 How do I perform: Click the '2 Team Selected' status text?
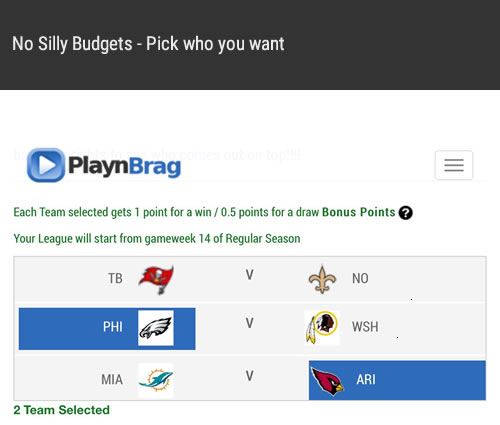click(x=61, y=410)
